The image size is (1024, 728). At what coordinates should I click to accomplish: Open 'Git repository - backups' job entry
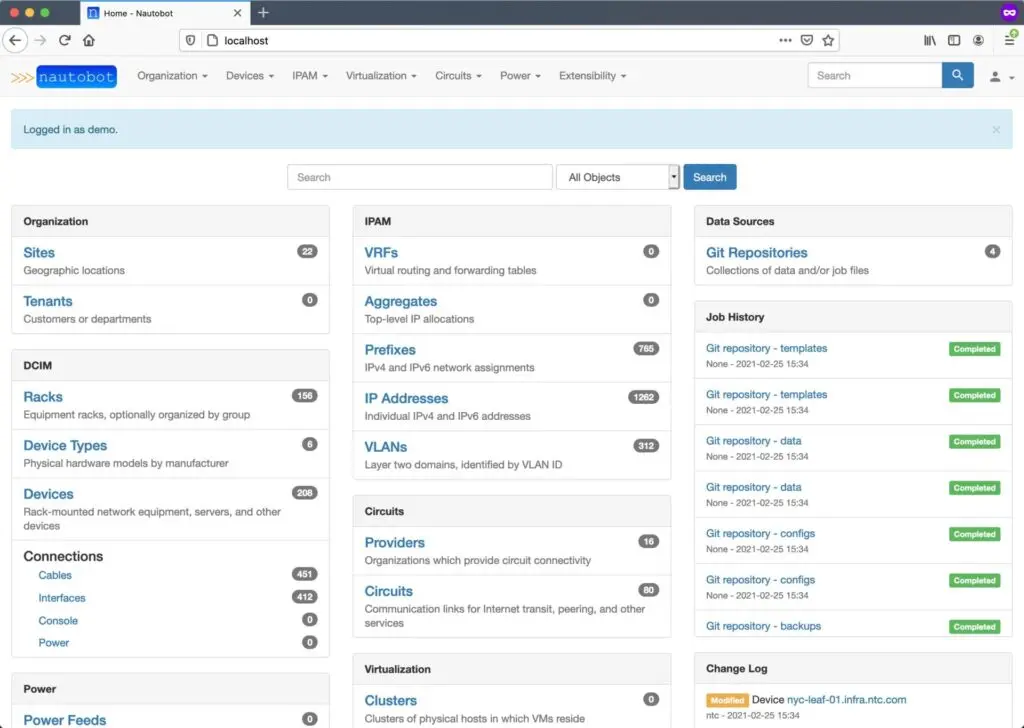(763, 626)
